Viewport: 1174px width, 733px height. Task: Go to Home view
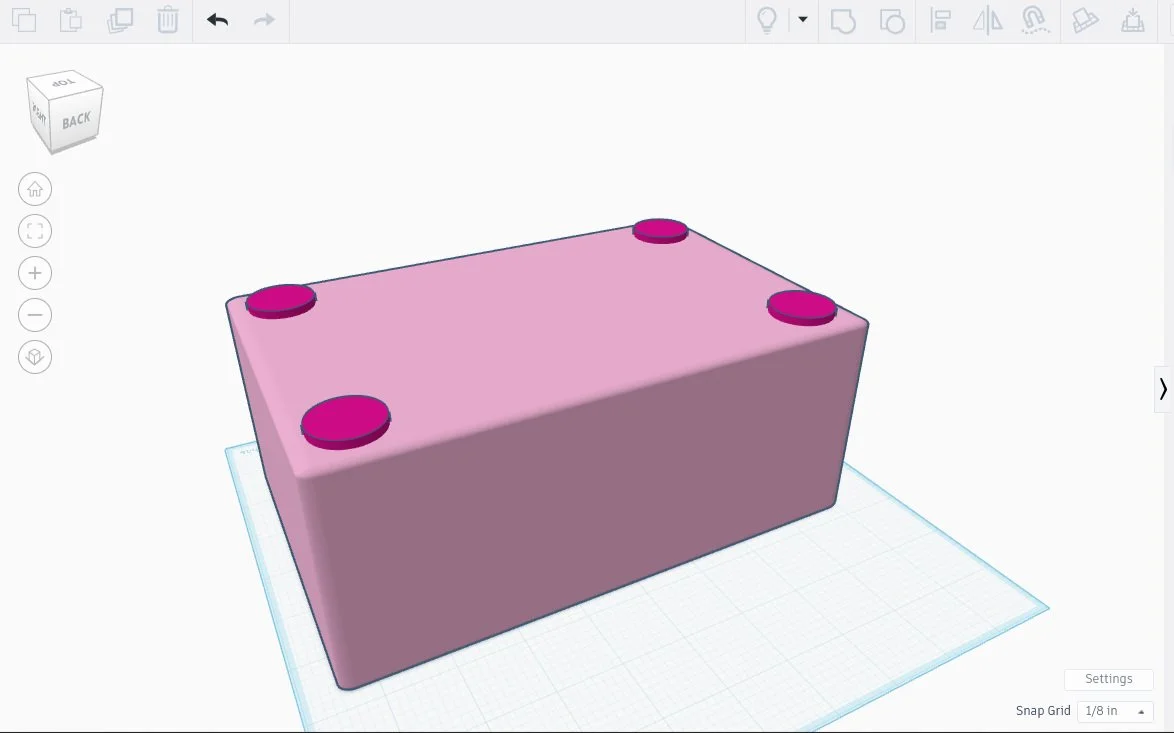[x=34, y=189]
